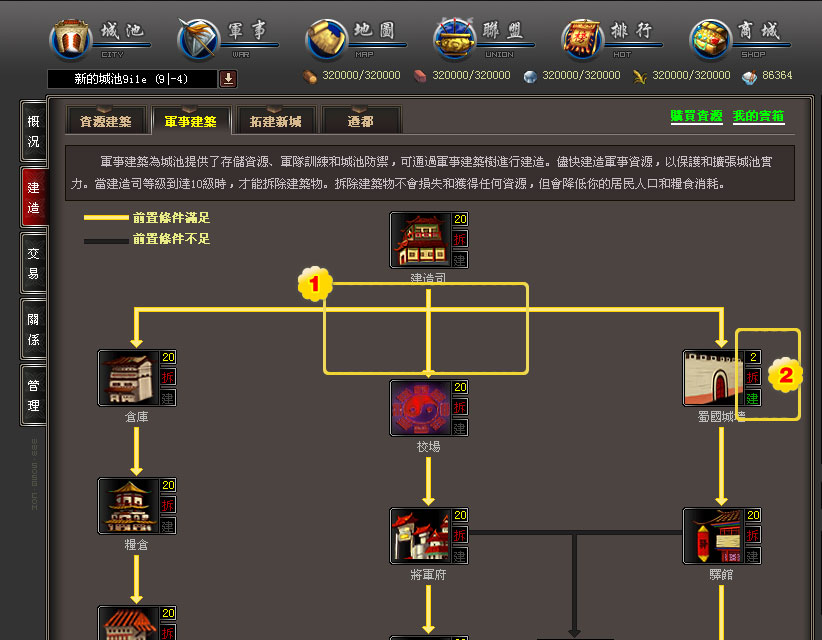Click the 建 build button for 糧倉
This screenshot has height=640, width=822.
(167, 526)
